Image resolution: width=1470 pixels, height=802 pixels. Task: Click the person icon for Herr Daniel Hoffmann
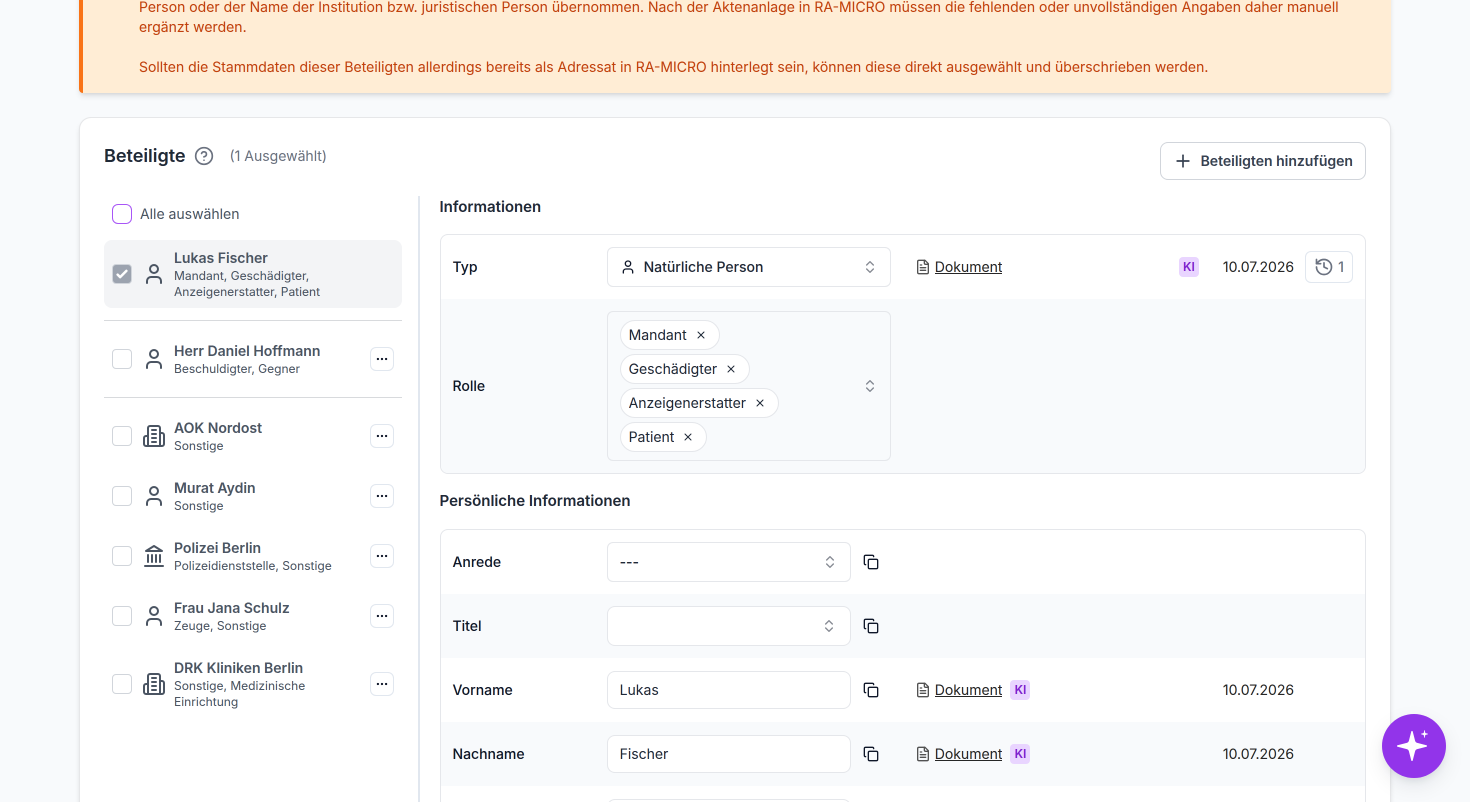point(154,359)
